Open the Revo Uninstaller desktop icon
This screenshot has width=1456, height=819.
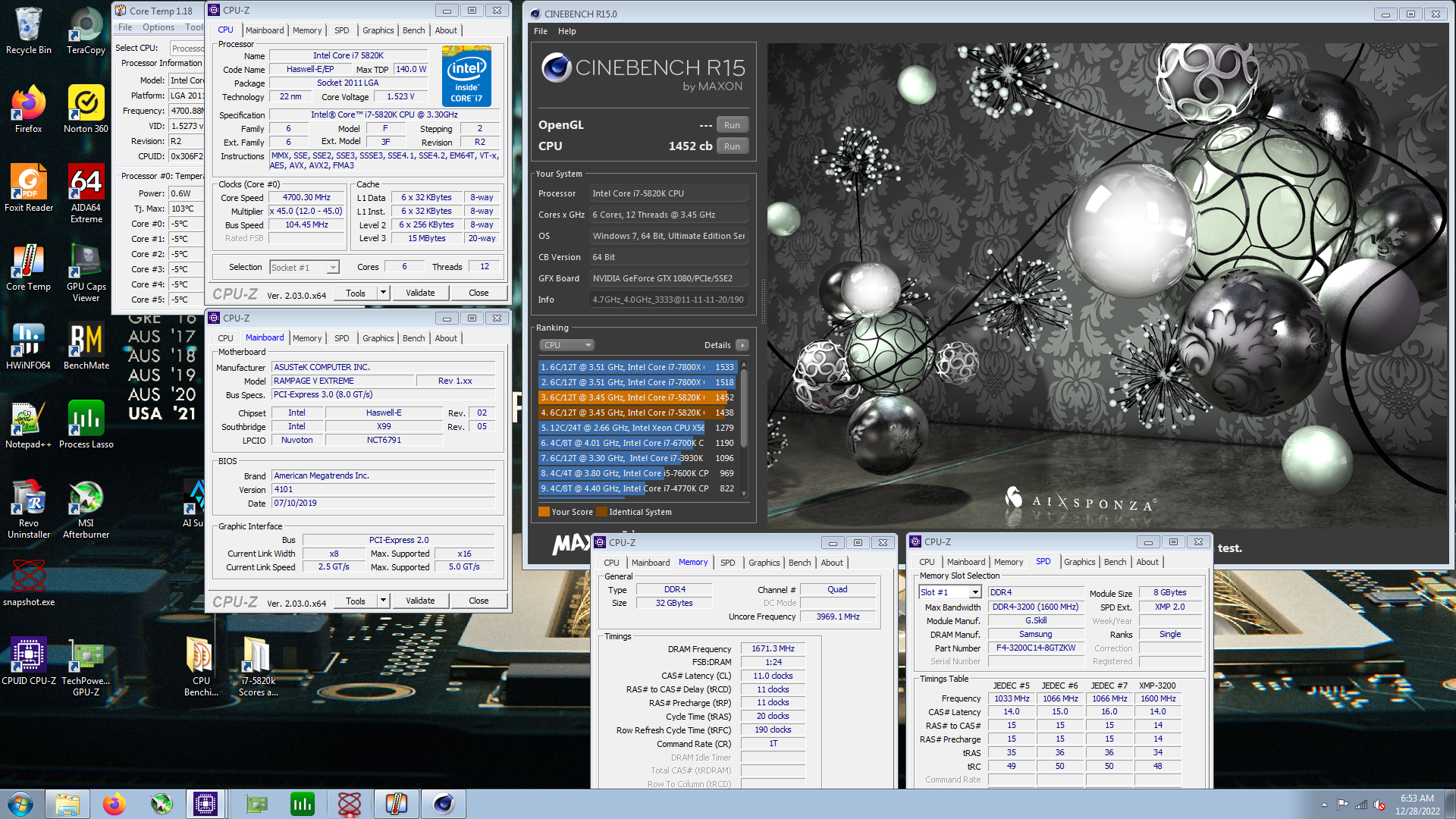[29, 510]
